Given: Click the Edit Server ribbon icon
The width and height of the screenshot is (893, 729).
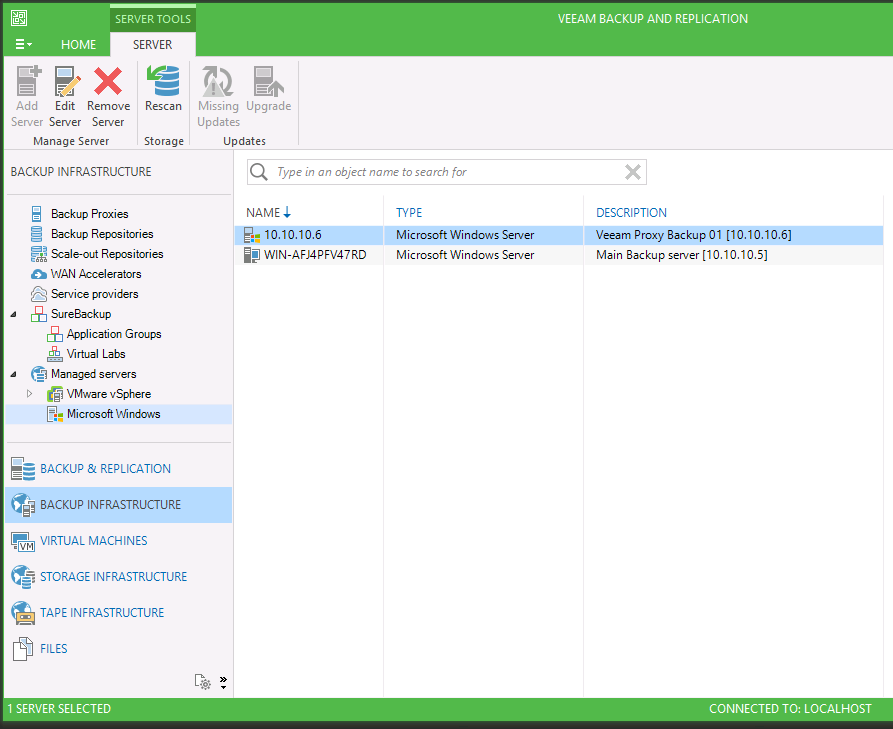Looking at the screenshot, I should pyautogui.click(x=66, y=80).
